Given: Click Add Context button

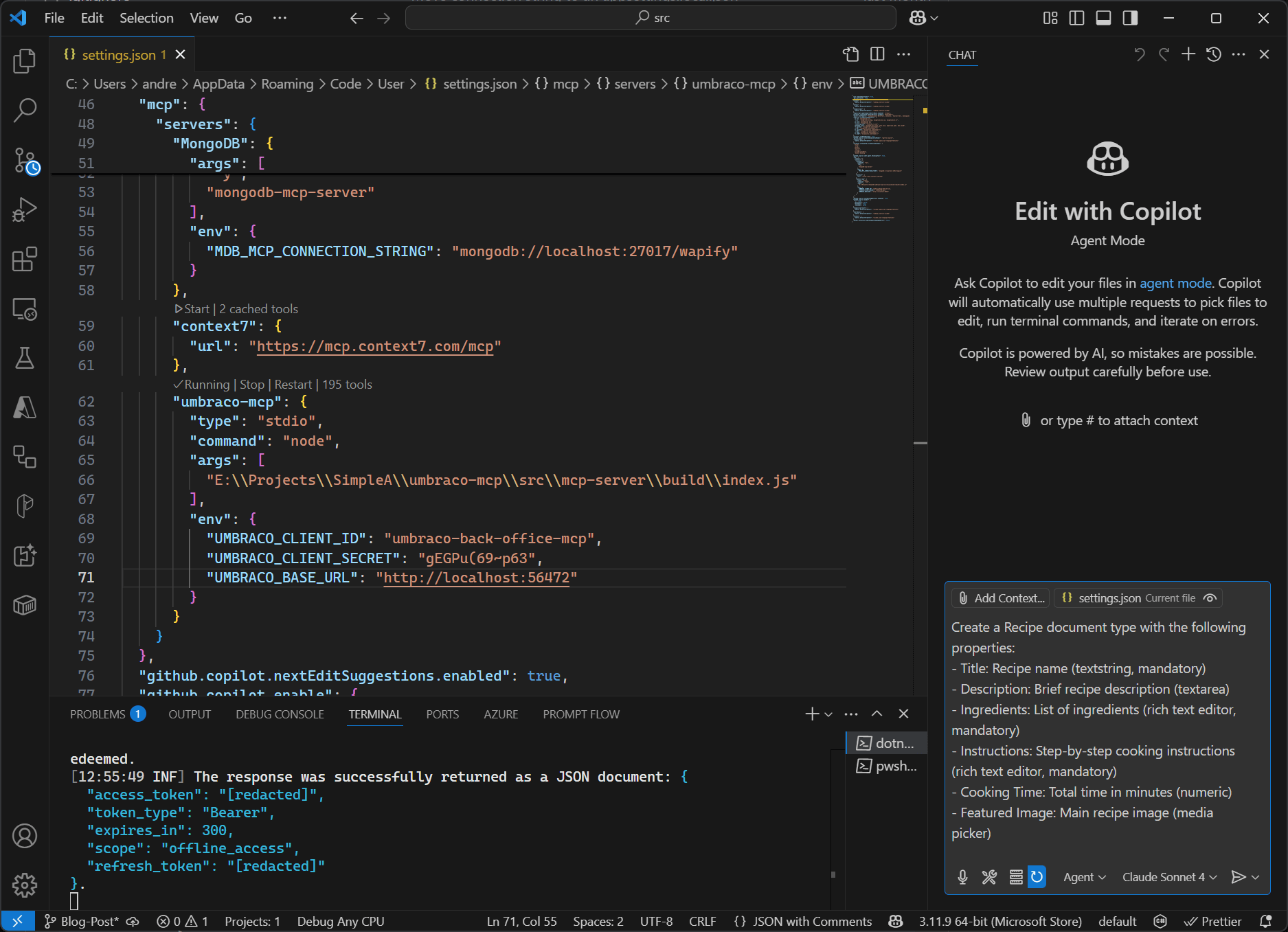Looking at the screenshot, I should pyautogui.click(x=1001, y=598).
